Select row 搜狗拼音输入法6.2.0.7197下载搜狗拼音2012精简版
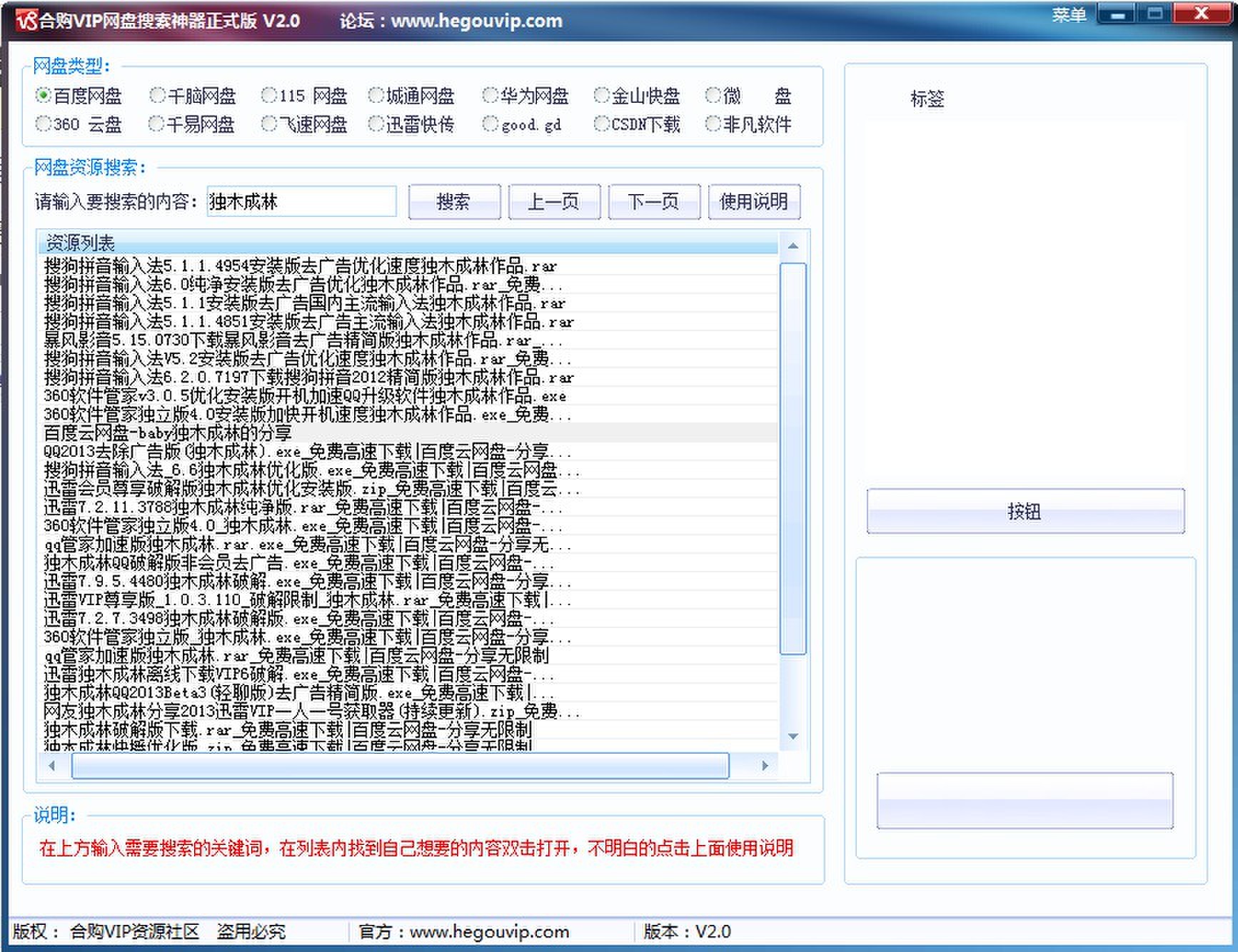 pyautogui.click(x=408, y=378)
